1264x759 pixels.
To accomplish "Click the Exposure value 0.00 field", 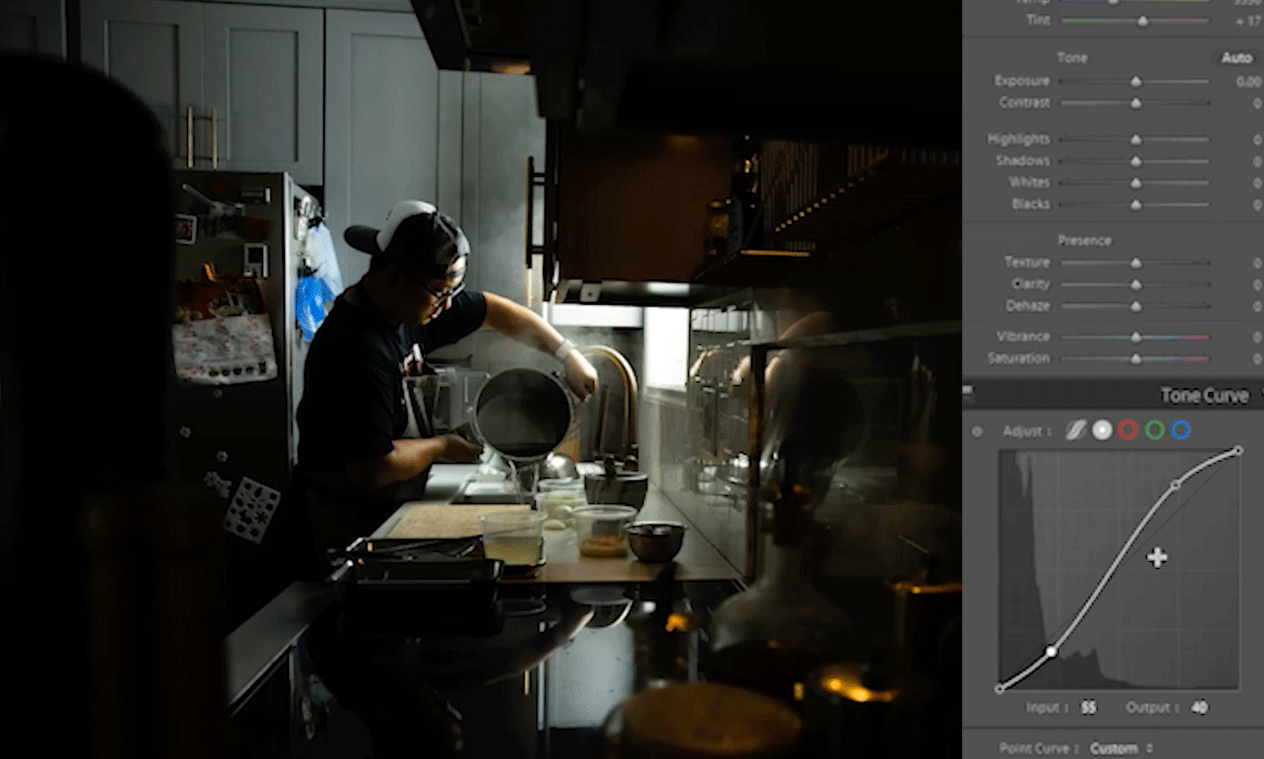I will 1247,81.
